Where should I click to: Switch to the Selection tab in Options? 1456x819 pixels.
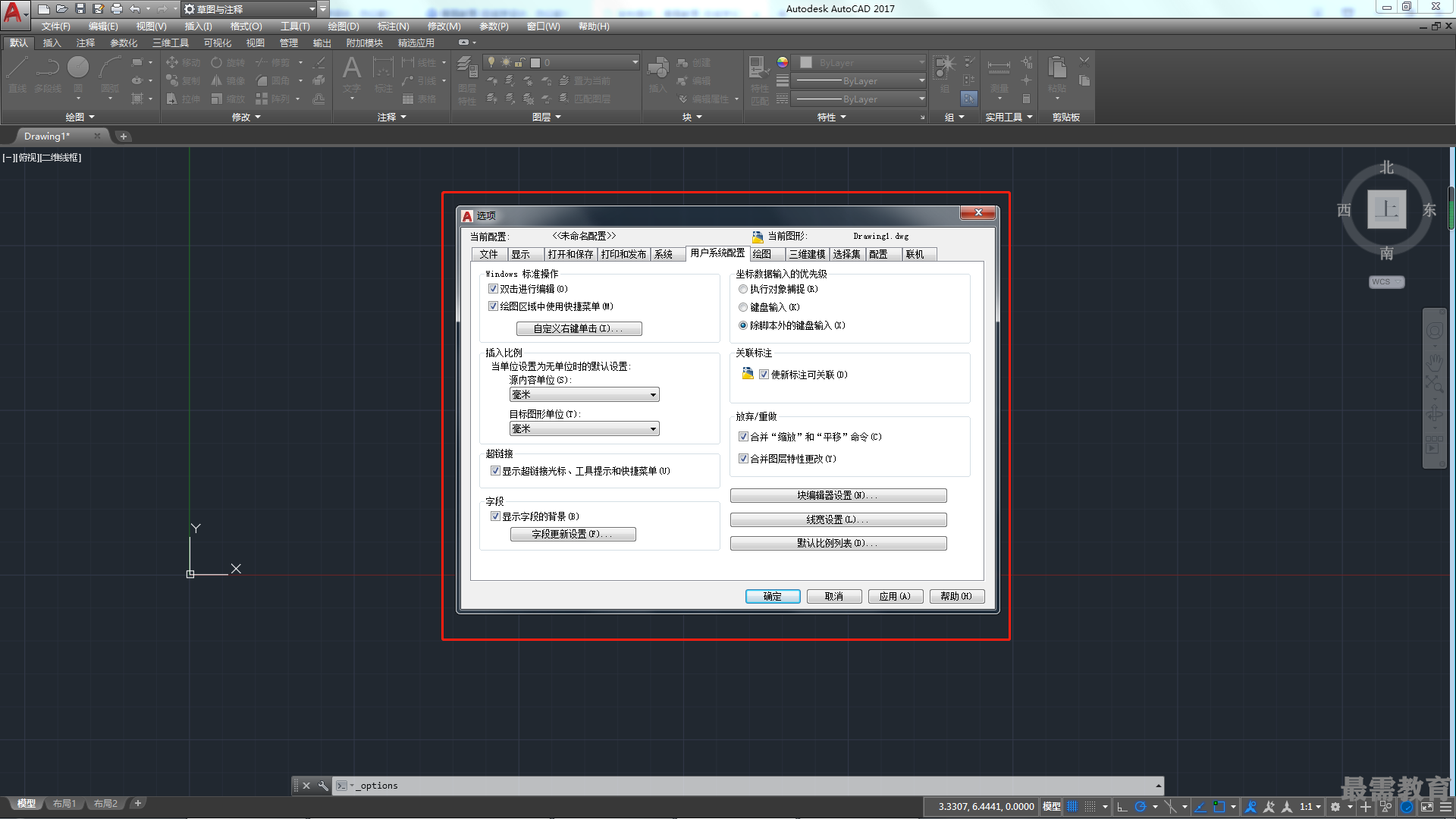click(x=847, y=254)
